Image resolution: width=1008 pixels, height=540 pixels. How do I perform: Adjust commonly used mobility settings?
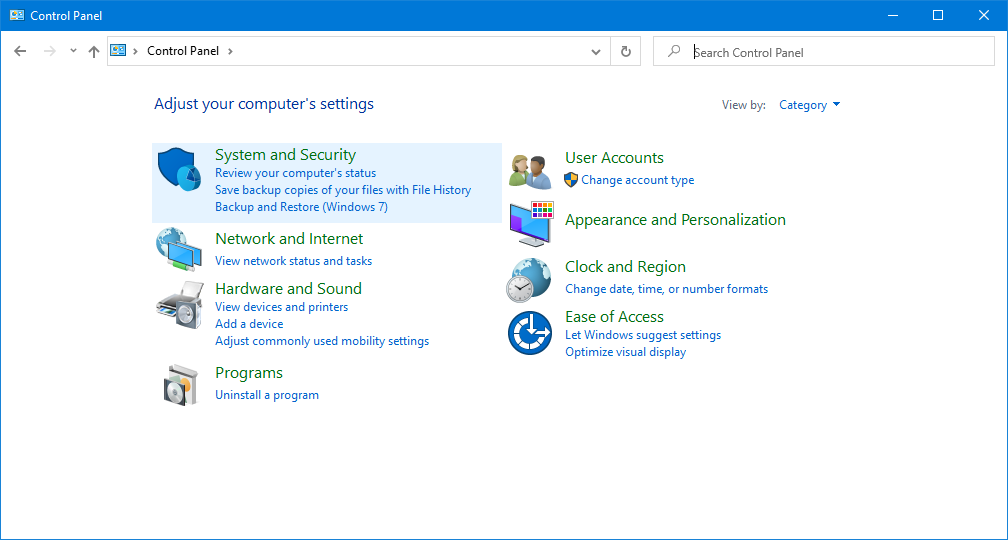click(322, 341)
